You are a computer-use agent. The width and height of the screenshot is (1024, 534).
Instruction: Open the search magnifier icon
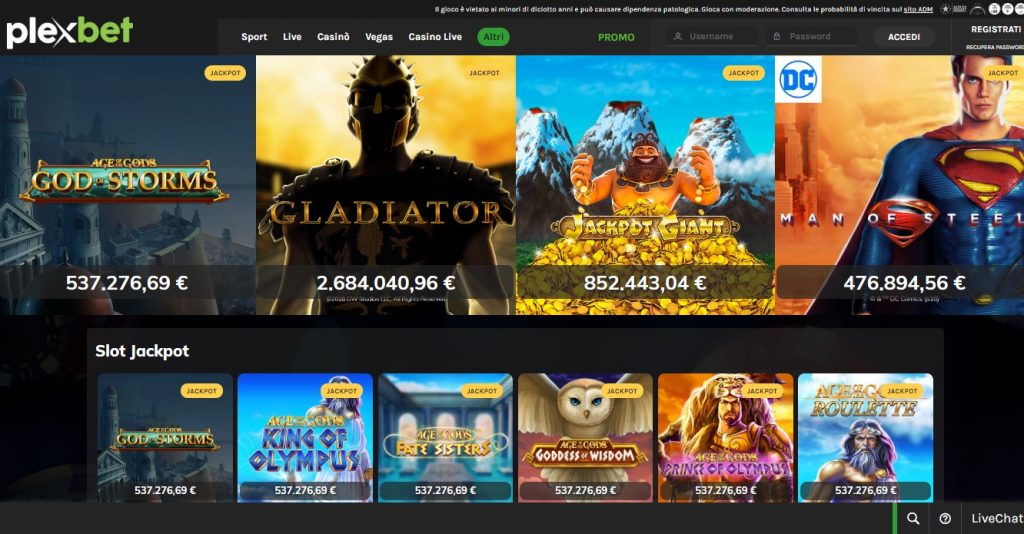tap(913, 518)
